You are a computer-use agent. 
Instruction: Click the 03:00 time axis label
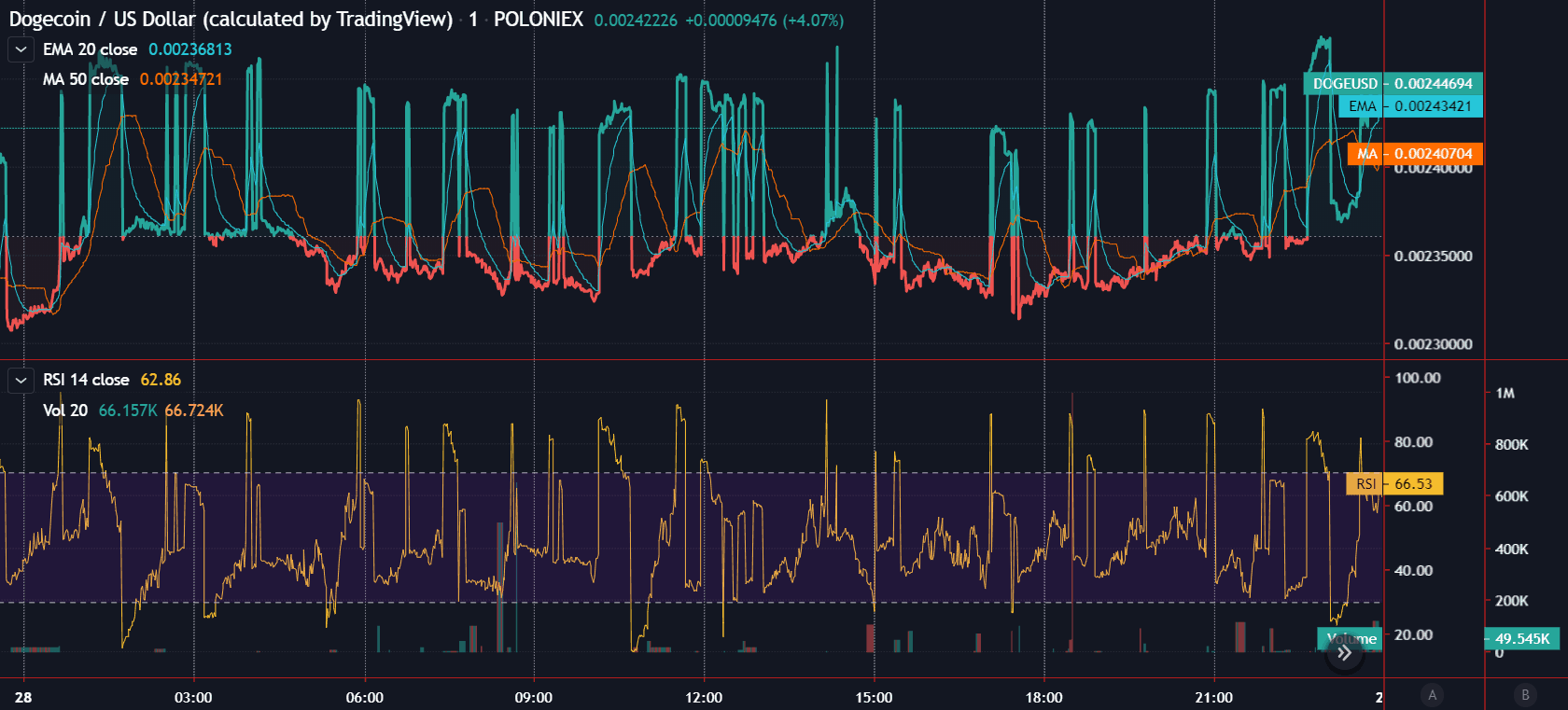click(193, 697)
